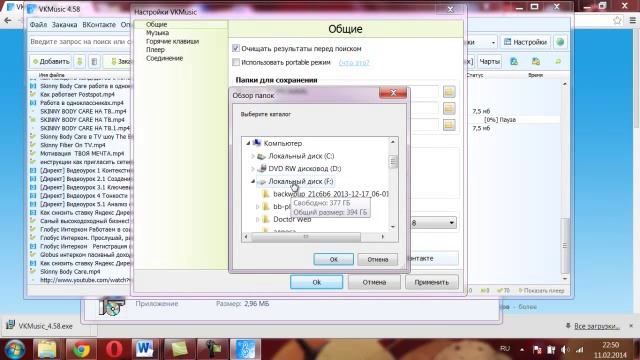Click the Computer icon in folder tree

click(x=257, y=143)
